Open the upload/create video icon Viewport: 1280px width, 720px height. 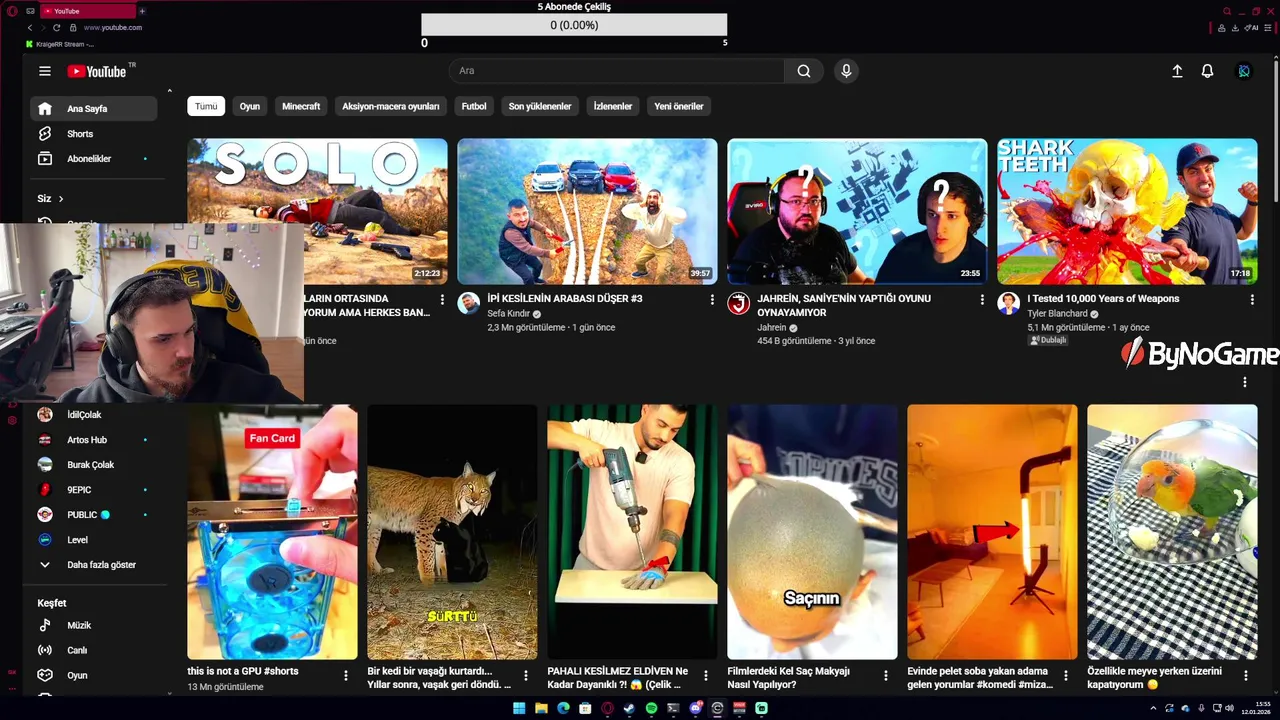tap(1177, 71)
